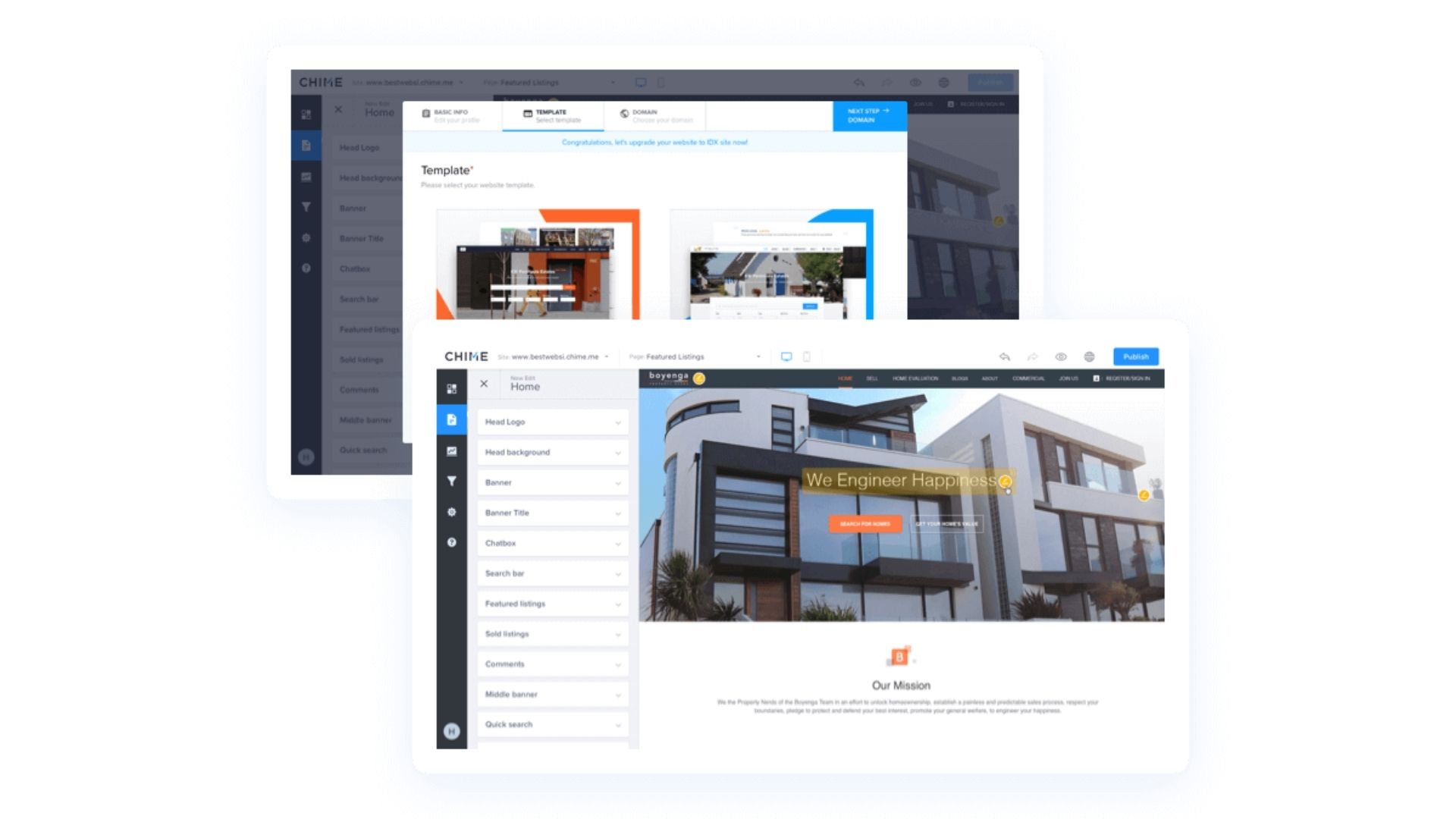Click the Chime logo icon
This screenshot has height=819, width=1456.
[x=468, y=356]
